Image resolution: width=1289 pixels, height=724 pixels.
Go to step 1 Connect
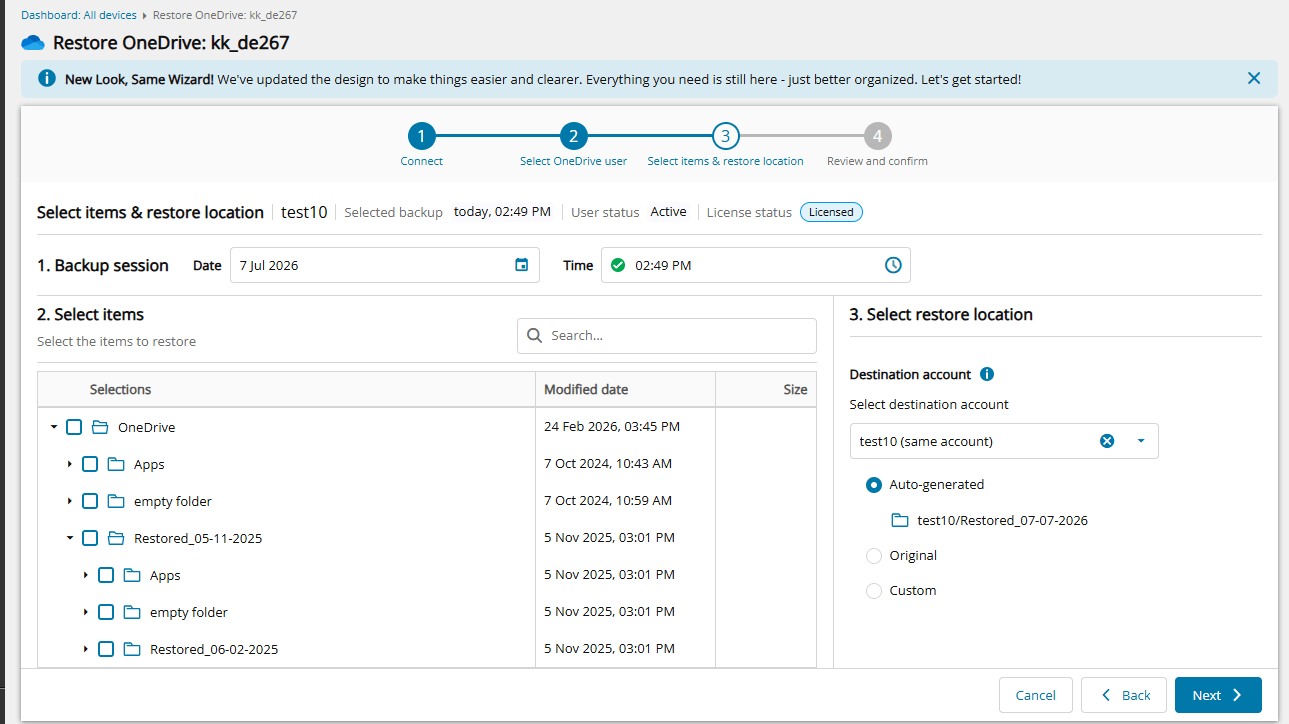(x=422, y=136)
